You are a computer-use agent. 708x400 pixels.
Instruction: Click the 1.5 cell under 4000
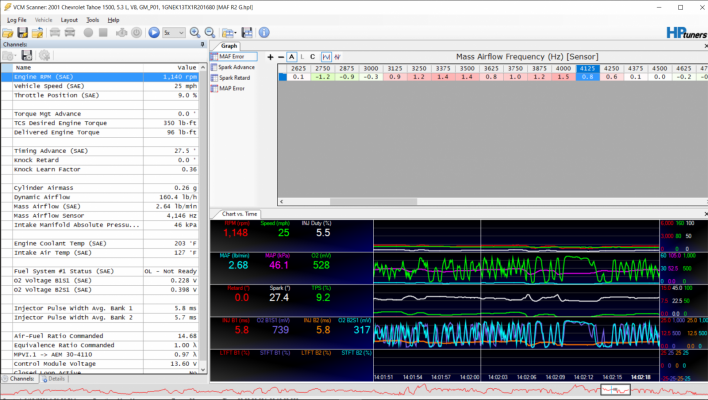[x=563, y=77]
